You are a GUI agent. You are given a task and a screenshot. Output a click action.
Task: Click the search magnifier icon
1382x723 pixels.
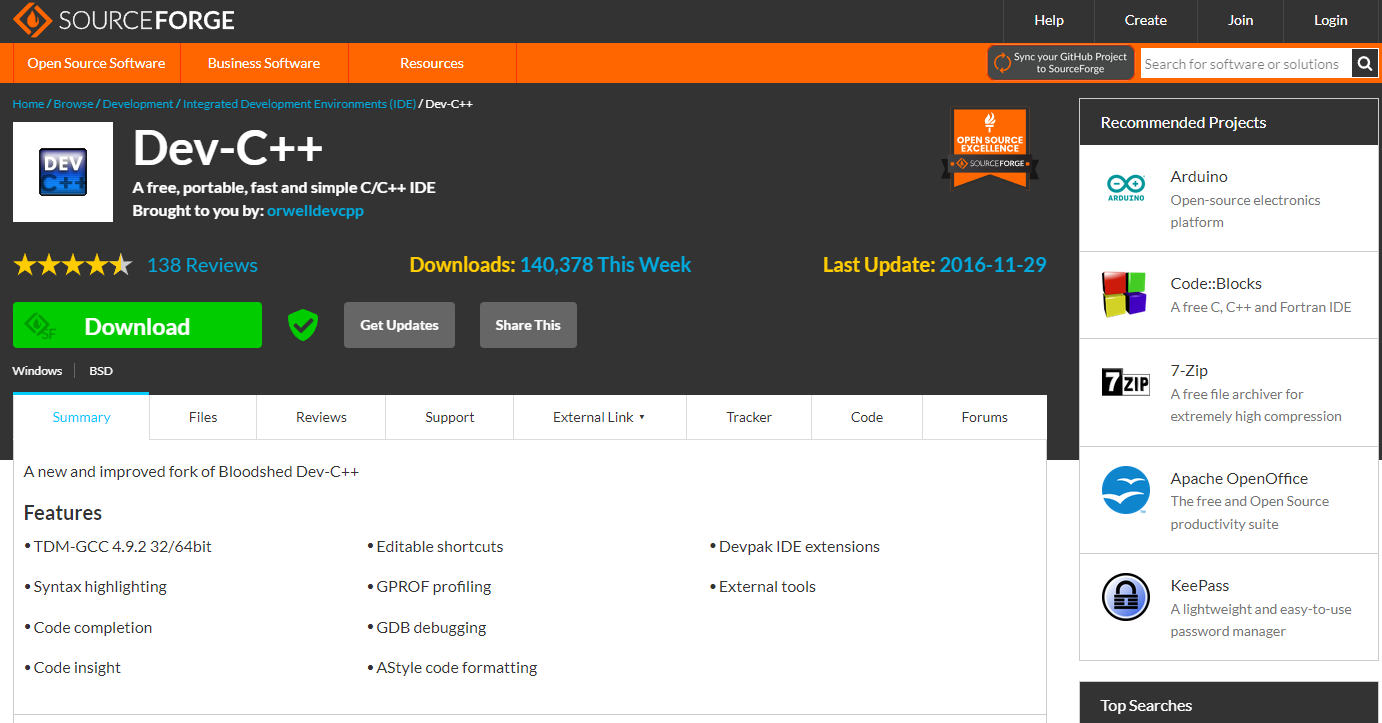pyautogui.click(x=1365, y=63)
